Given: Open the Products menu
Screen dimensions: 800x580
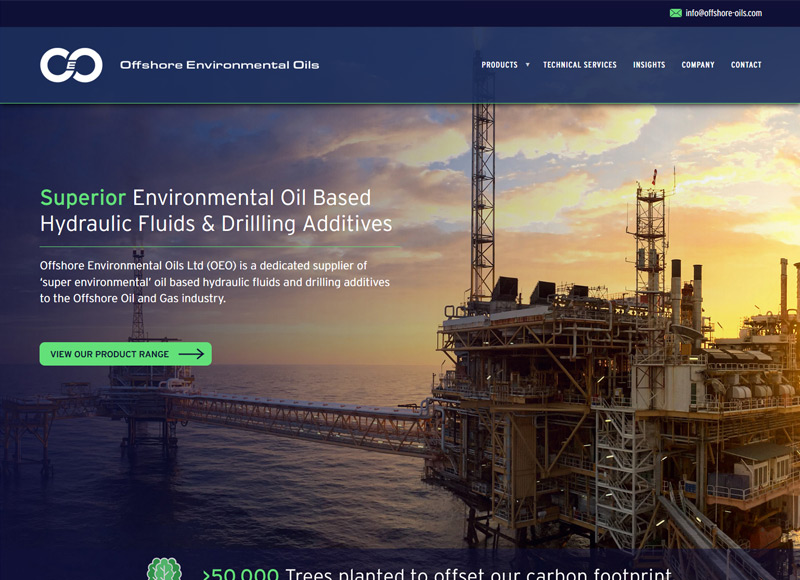Looking at the screenshot, I should 499,65.
